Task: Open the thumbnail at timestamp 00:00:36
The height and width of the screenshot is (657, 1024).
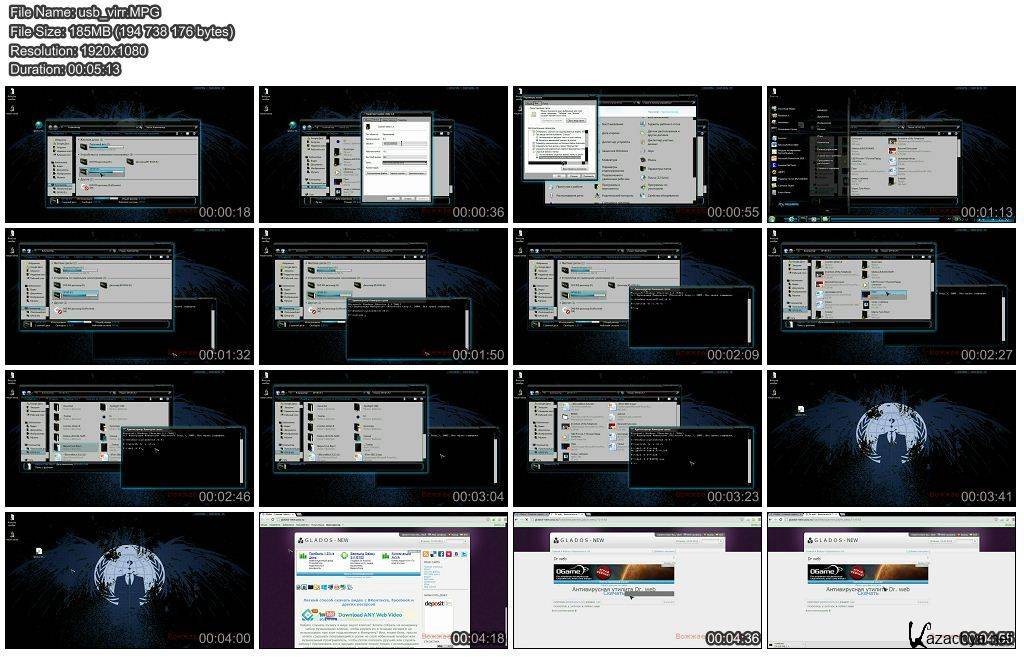Action: click(x=385, y=155)
